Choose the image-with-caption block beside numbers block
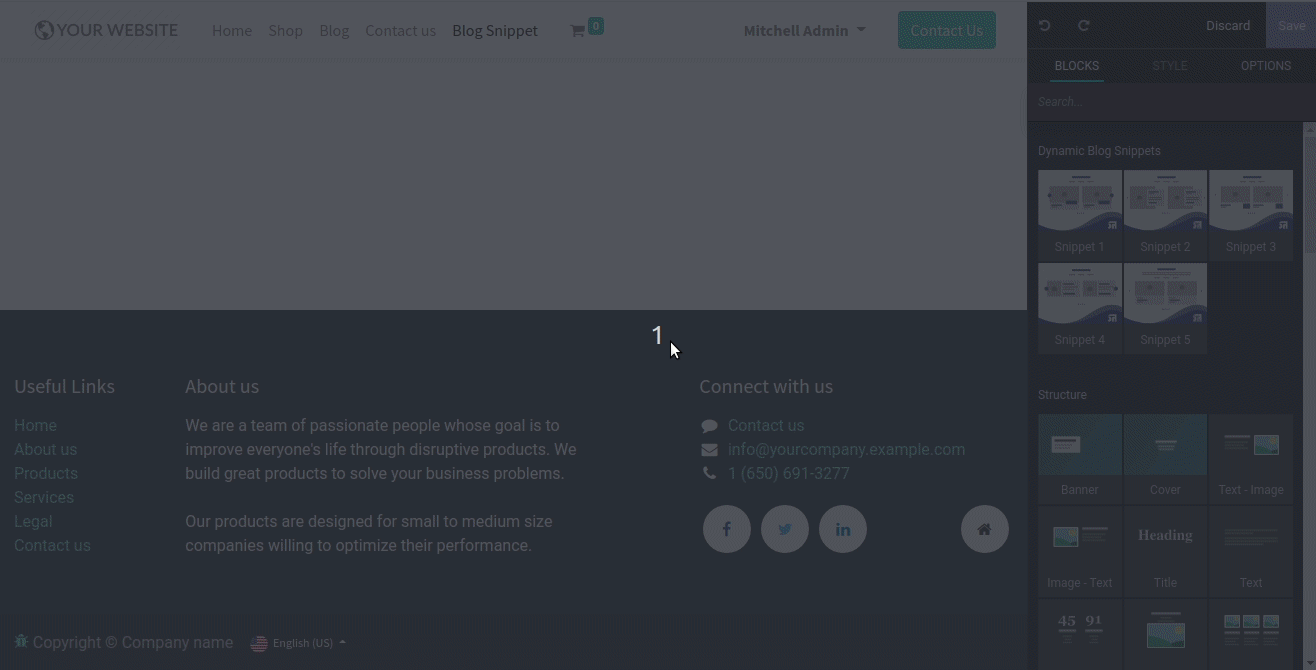The height and width of the screenshot is (670, 1316). [1165, 634]
